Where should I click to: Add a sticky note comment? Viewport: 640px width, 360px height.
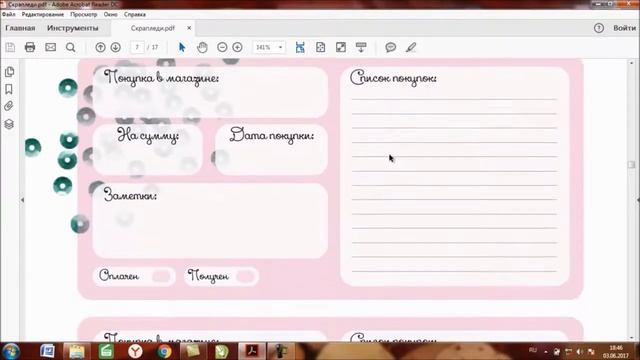tap(391, 47)
